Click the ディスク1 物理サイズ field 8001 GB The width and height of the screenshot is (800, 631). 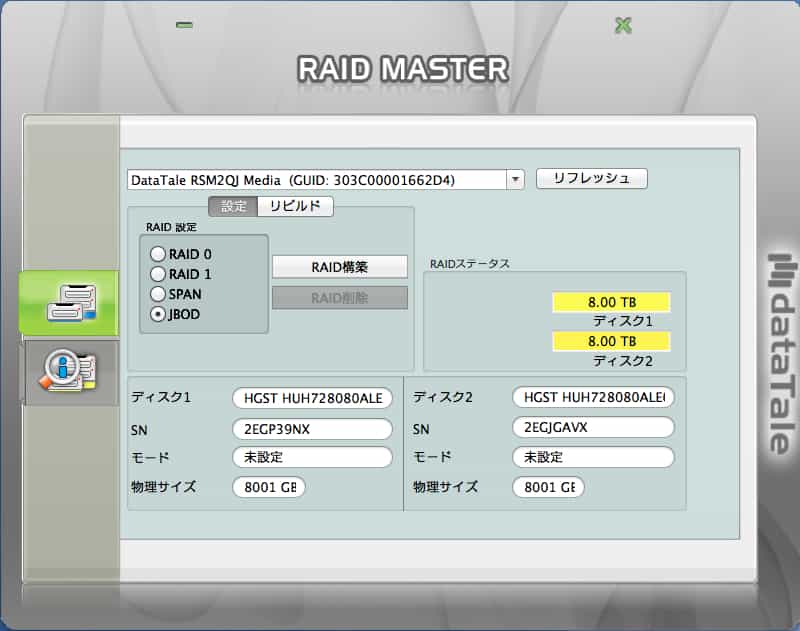click(269, 487)
